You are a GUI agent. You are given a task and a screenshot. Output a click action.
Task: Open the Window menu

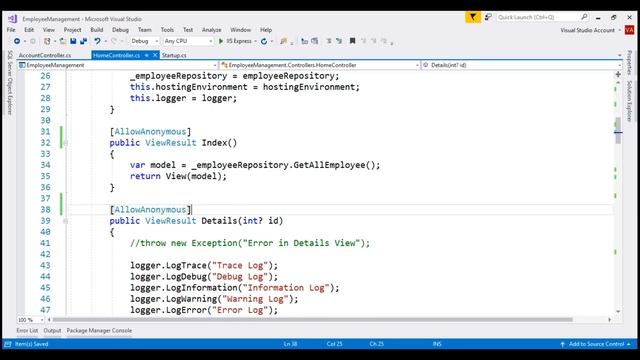point(240,30)
